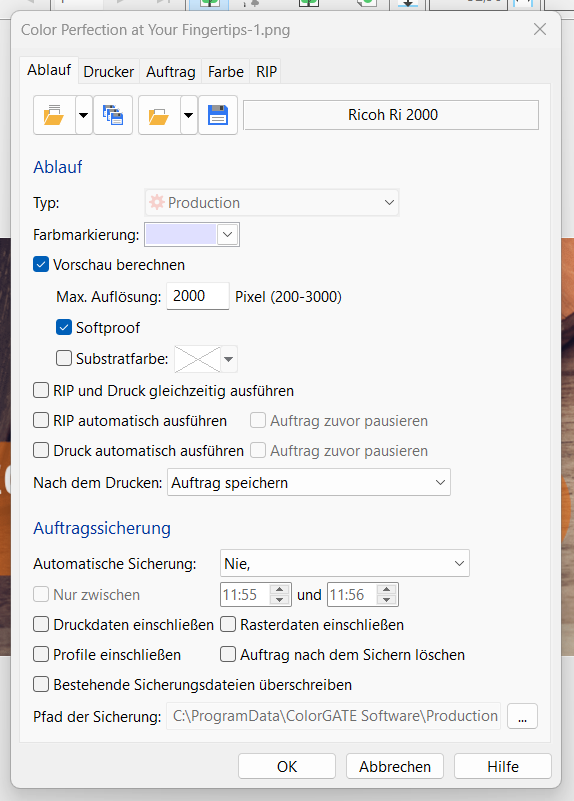Screen dimensions: 574x801
Task: Close the dialog with the X button
Action: 540,29
